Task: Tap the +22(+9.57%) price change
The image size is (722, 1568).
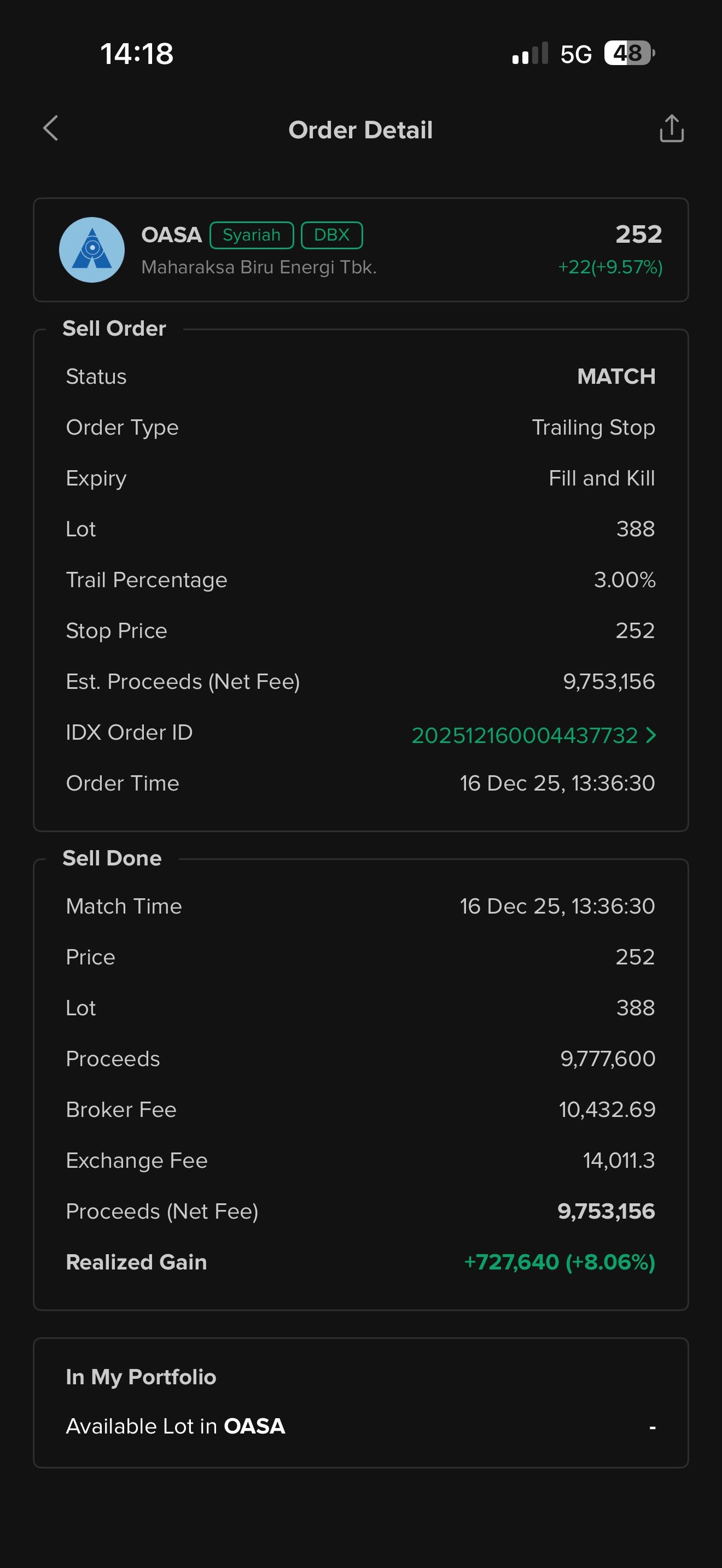Action: 610,267
